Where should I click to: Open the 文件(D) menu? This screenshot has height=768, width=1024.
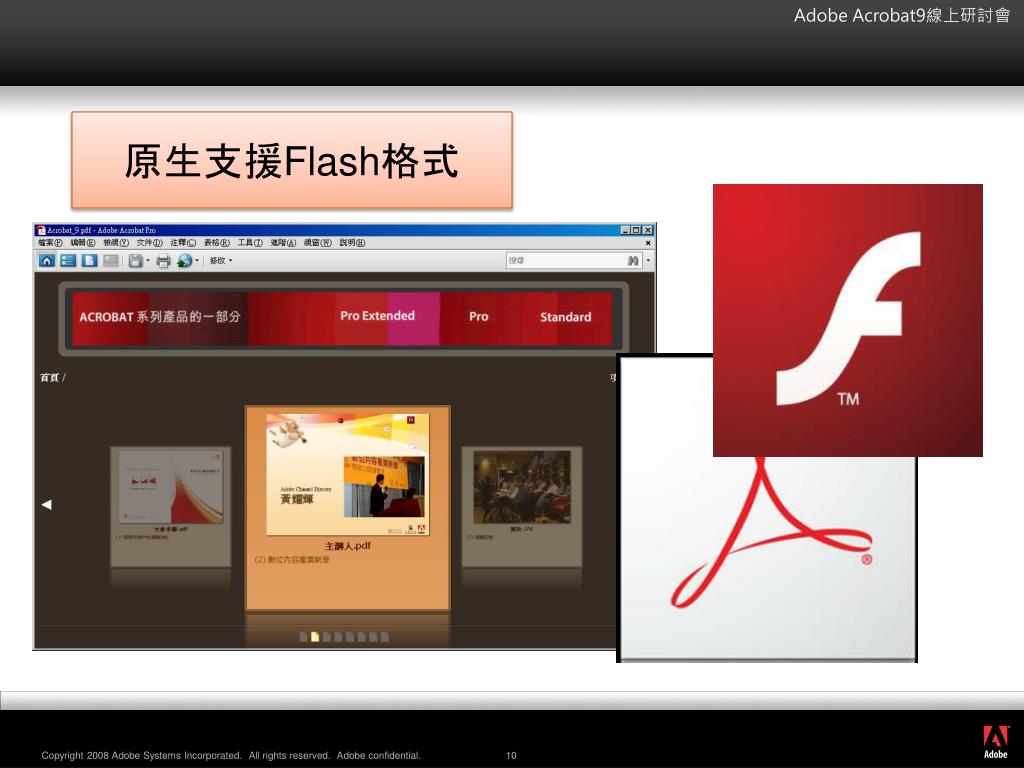(149, 243)
